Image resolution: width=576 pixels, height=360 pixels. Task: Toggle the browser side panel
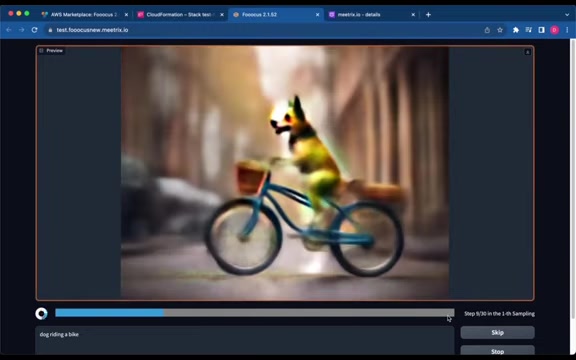[x=541, y=30]
